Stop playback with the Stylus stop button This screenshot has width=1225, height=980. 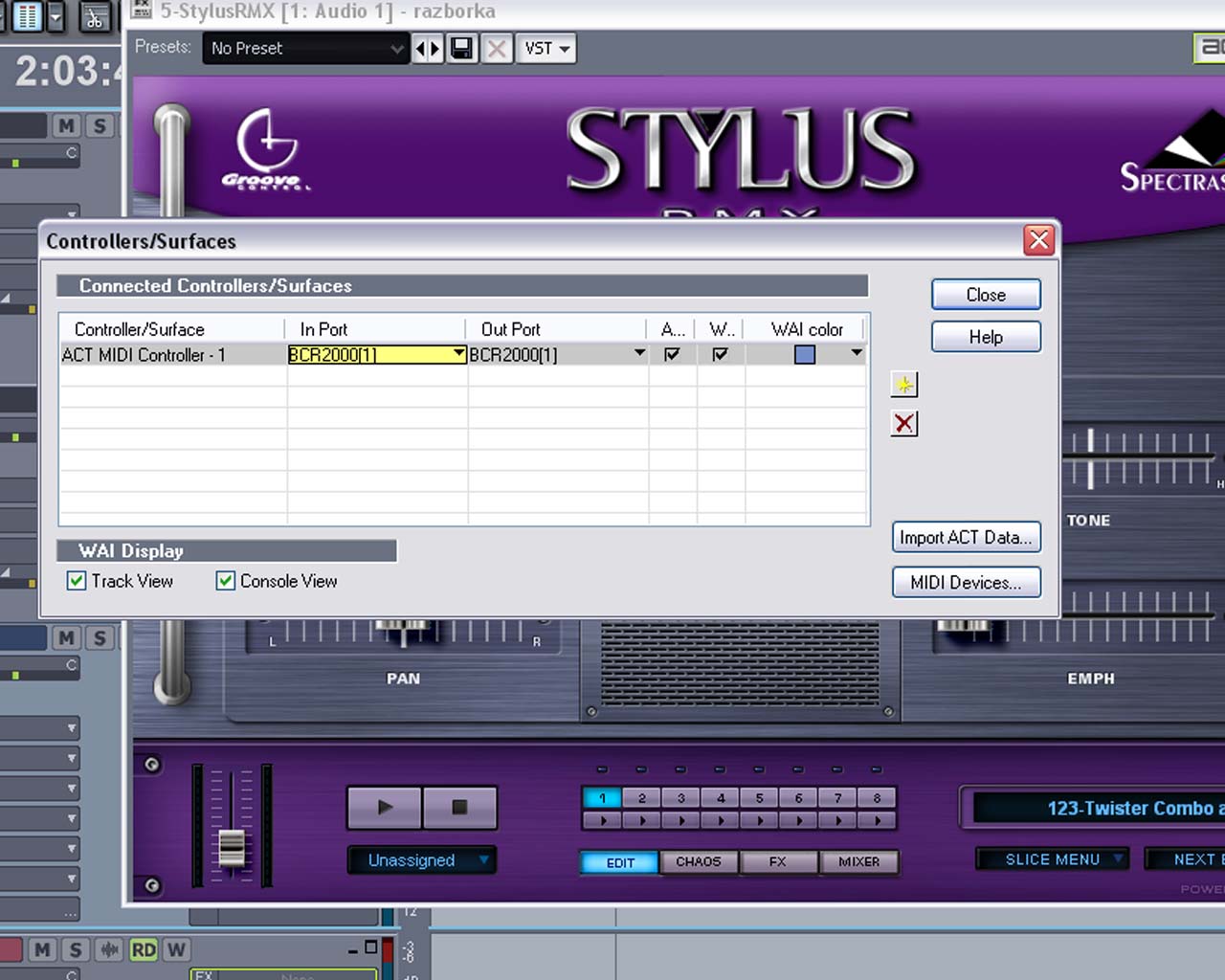459,807
